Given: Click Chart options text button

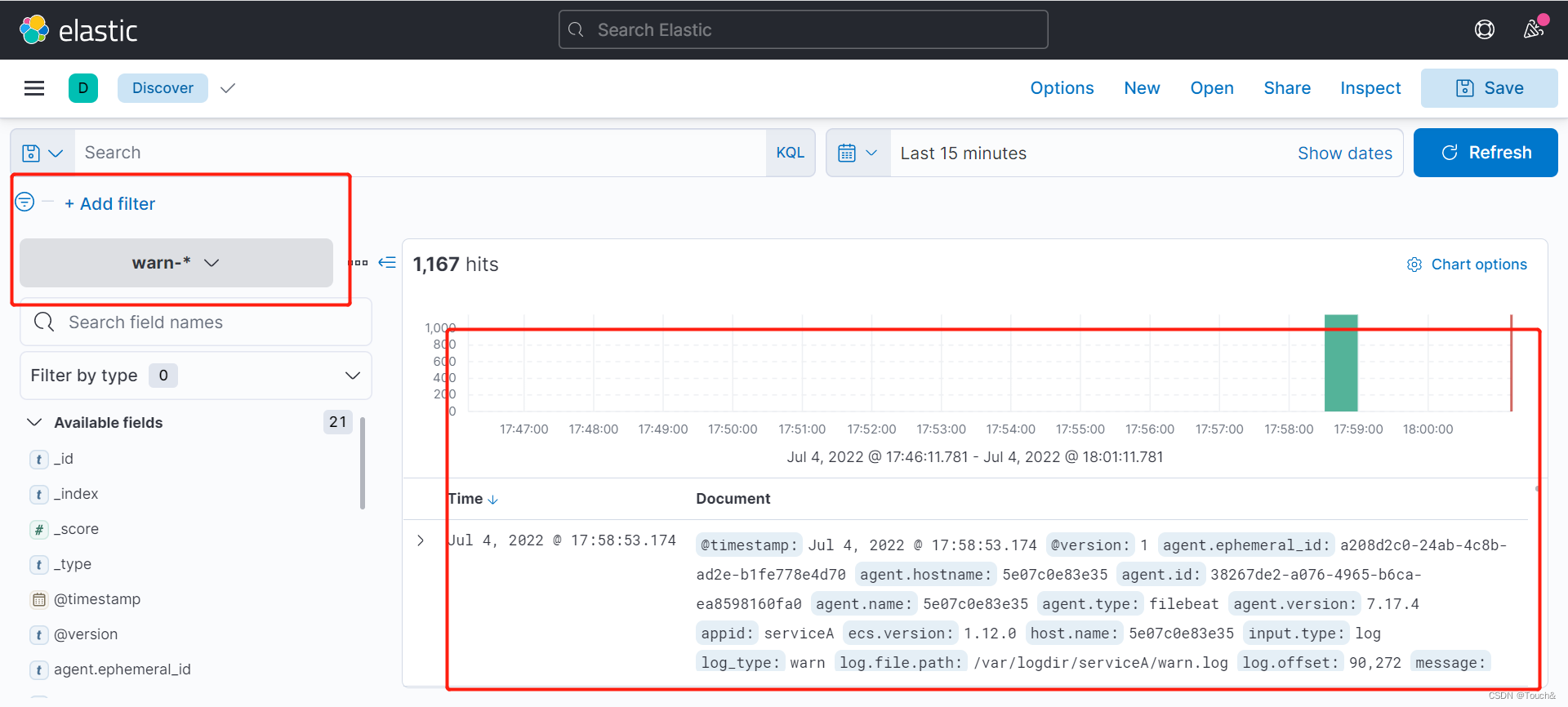Looking at the screenshot, I should [1479, 265].
